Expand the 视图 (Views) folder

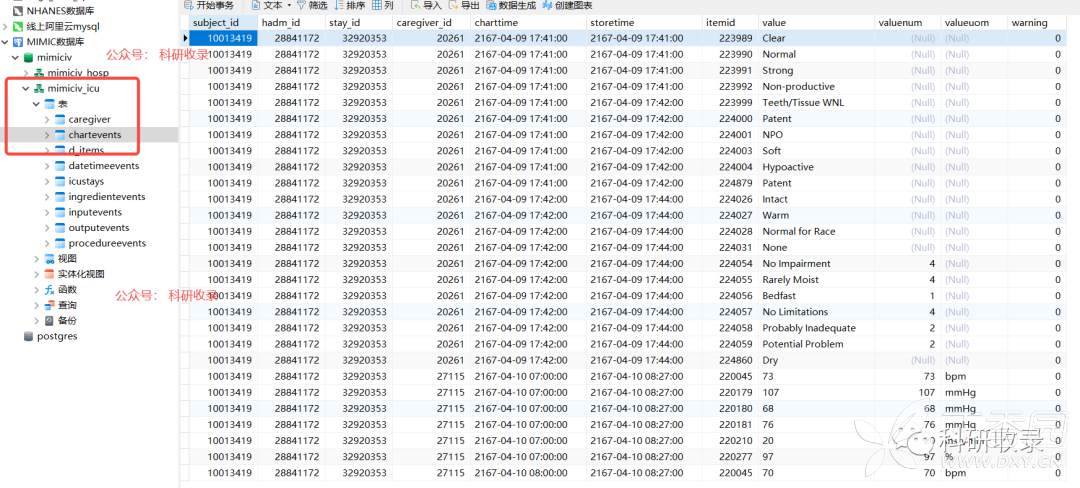point(36,259)
